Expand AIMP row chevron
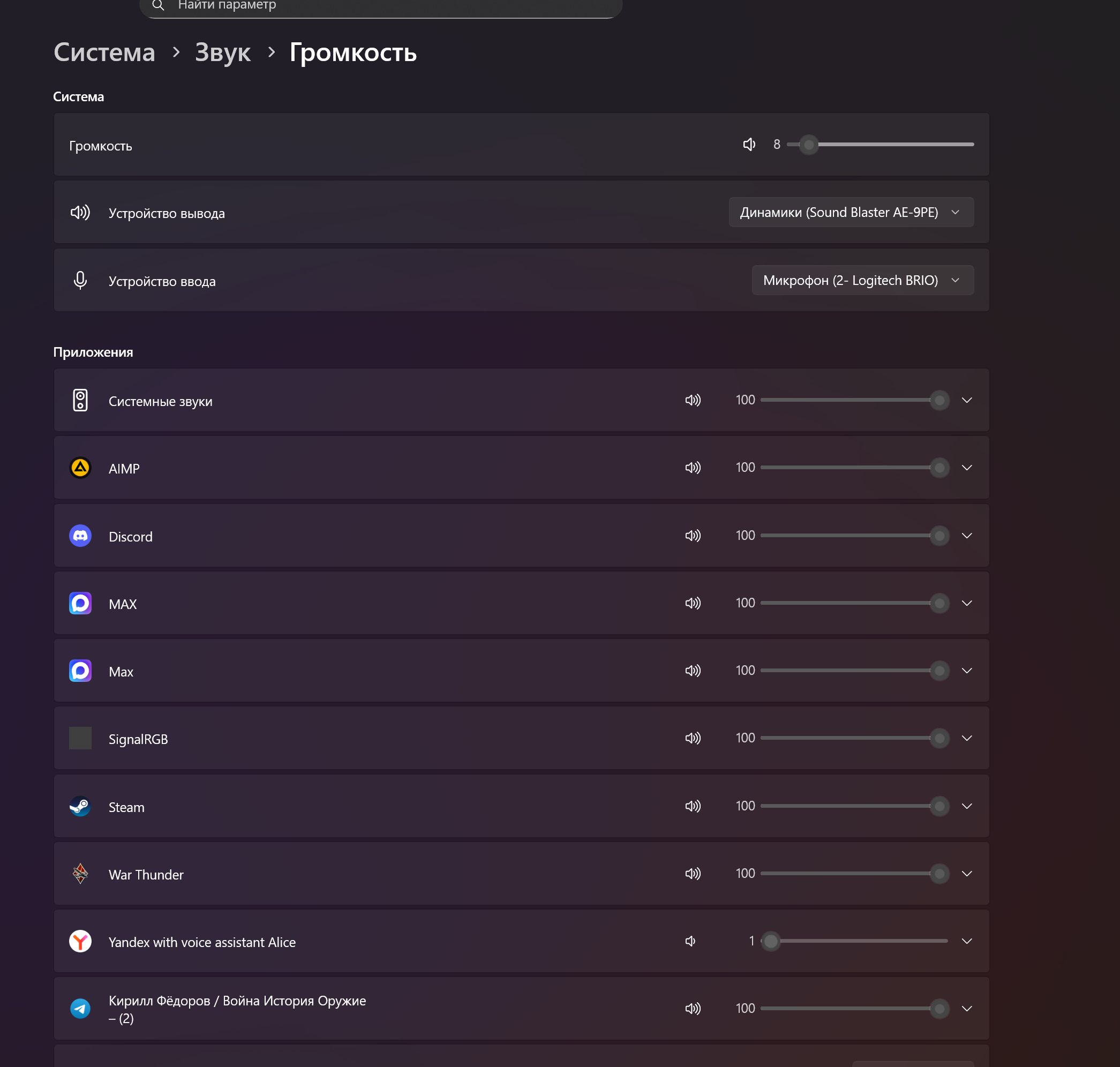This screenshot has height=1067, width=1120. click(x=966, y=468)
